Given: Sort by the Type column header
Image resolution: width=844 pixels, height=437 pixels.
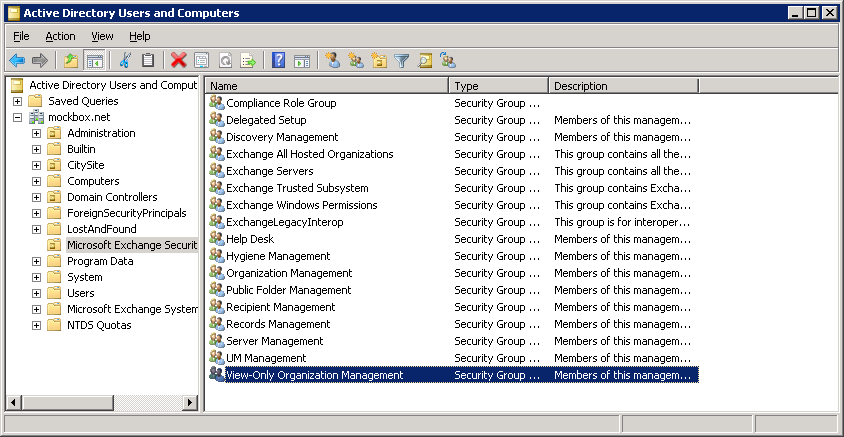Looking at the screenshot, I should (x=498, y=86).
